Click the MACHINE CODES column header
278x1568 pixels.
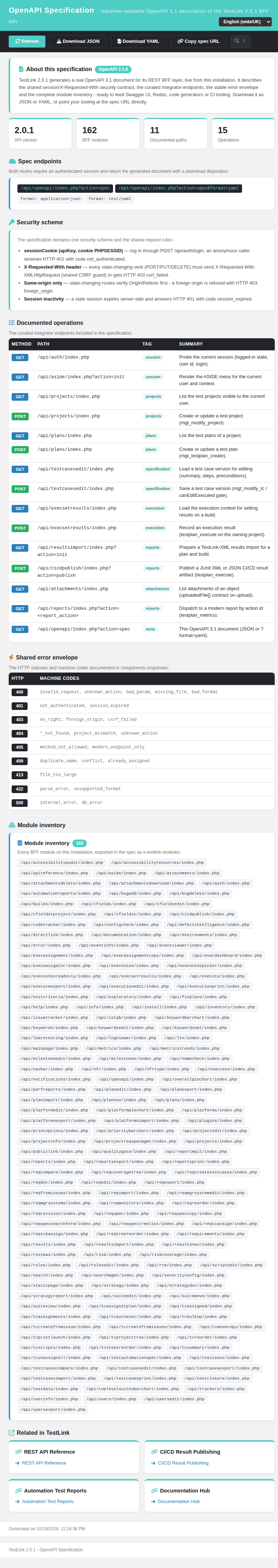[x=60, y=678]
